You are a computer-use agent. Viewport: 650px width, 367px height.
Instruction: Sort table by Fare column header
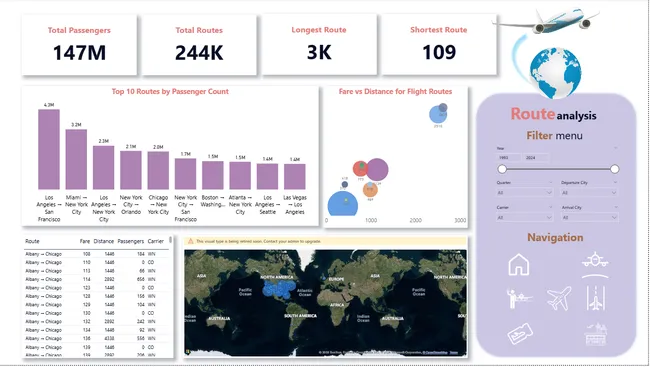[x=85, y=241]
